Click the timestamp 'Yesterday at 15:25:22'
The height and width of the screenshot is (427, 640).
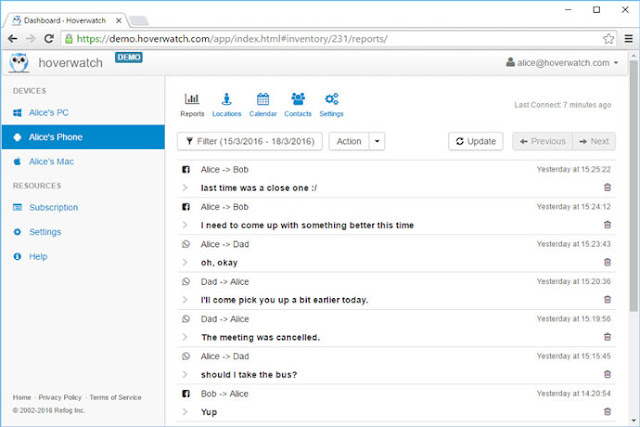[x=573, y=169]
